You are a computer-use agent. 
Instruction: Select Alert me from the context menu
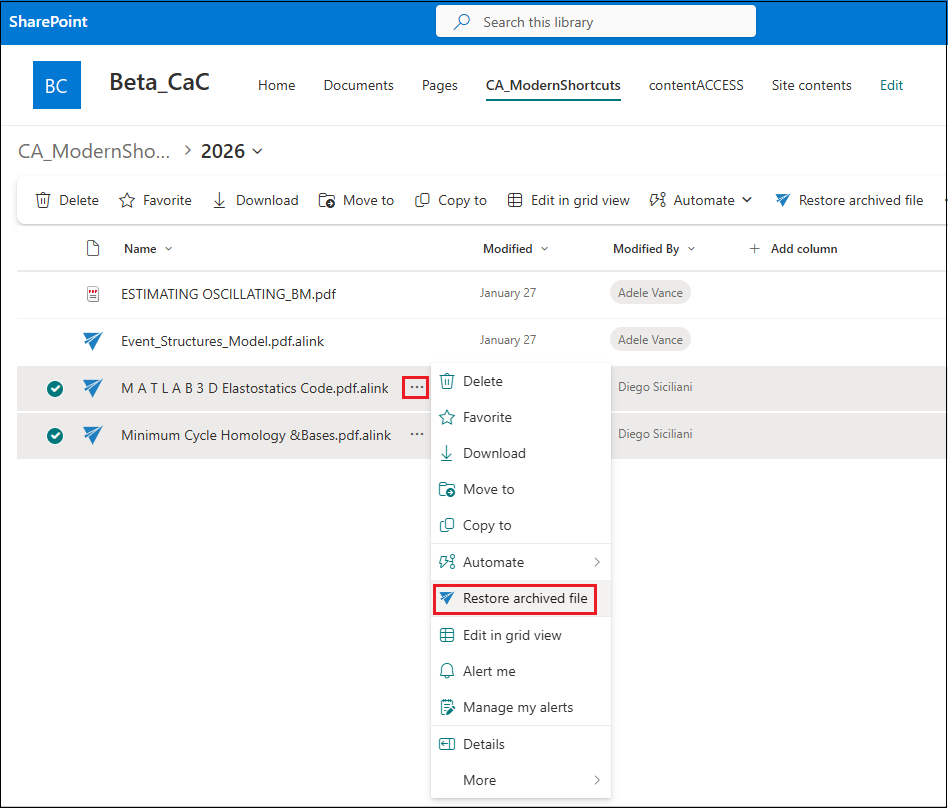[x=489, y=671]
